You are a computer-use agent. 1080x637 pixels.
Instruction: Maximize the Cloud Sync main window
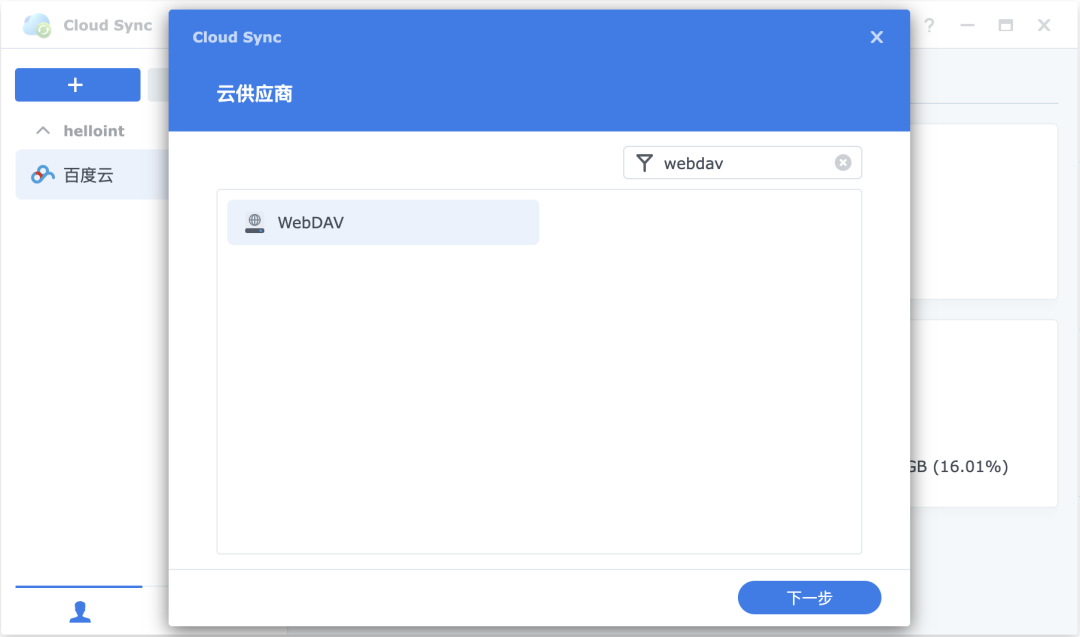coord(1006,25)
